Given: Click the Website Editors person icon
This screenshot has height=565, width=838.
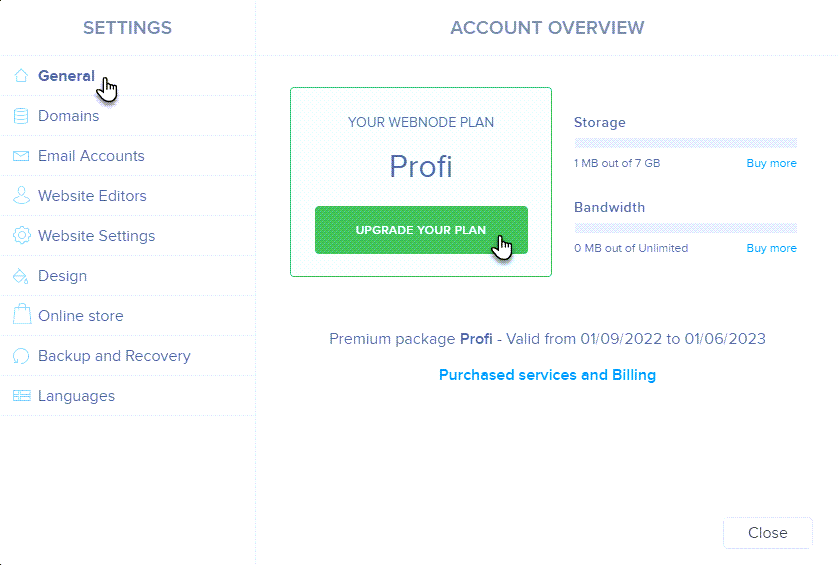Looking at the screenshot, I should [x=21, y=196].
